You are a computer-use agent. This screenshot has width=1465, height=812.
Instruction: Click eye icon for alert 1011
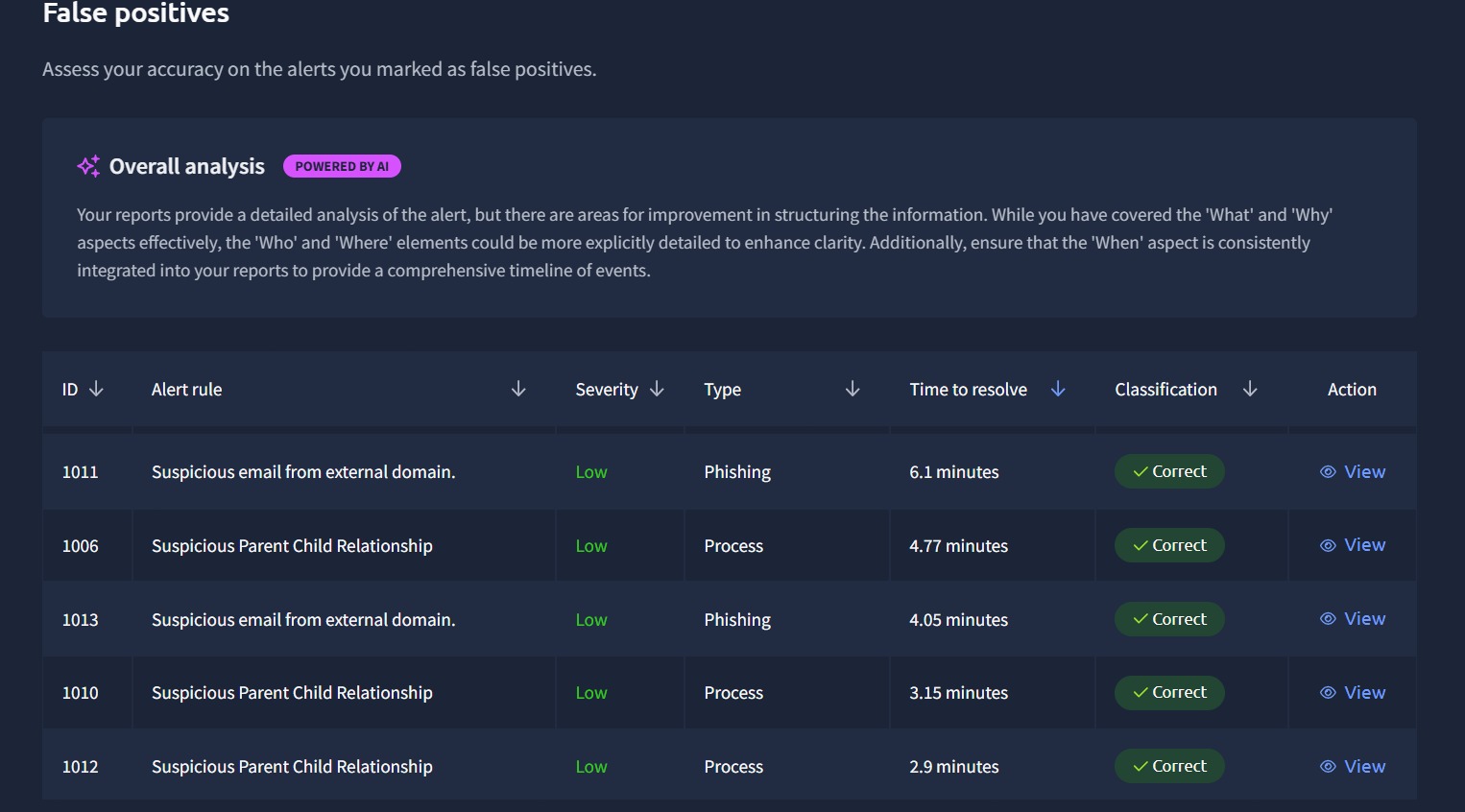coord(1328,471)
